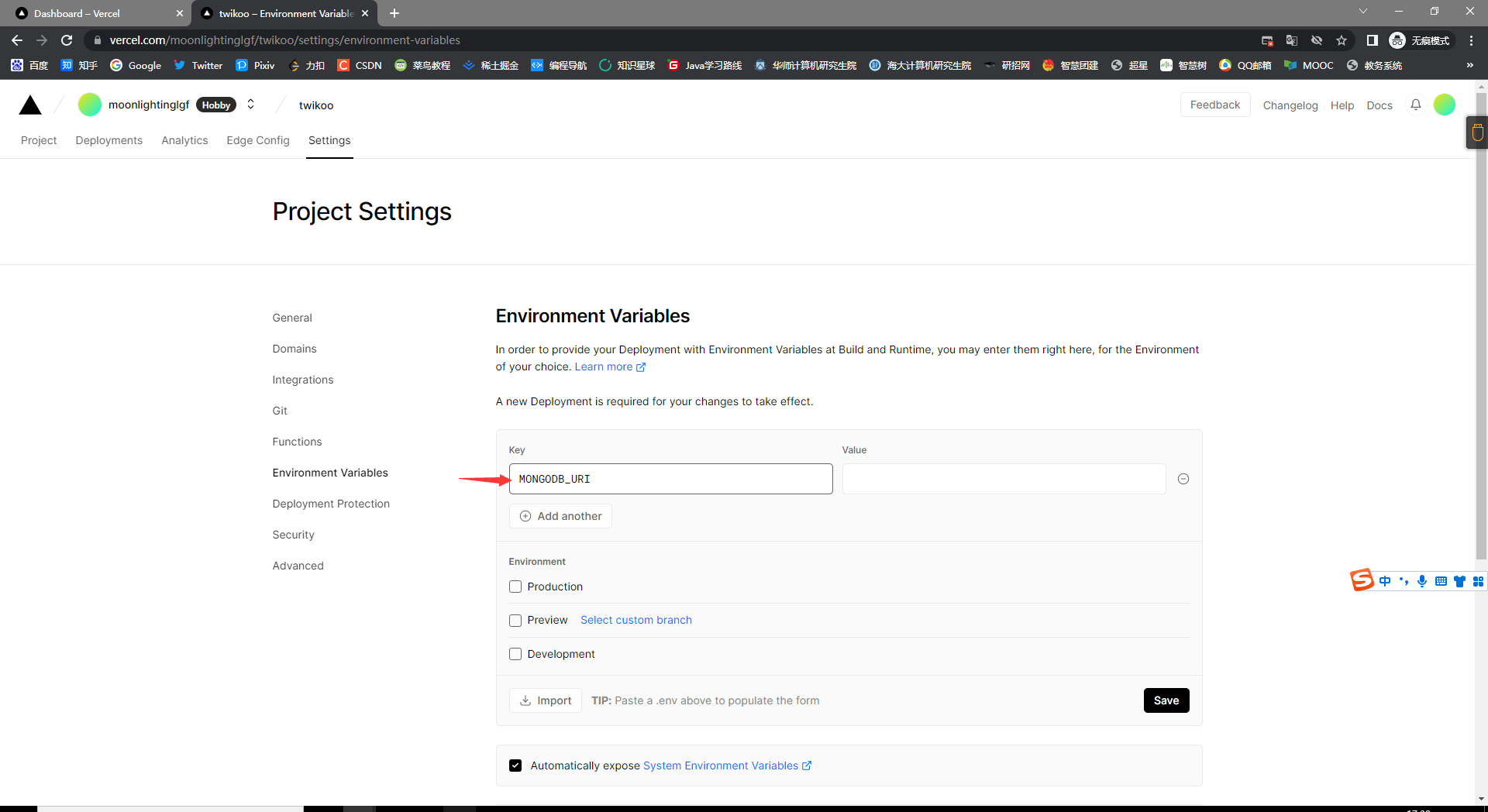1488x812 pixels.
Task: Open Select custom branch chooser
Action: click(x=635, y=620)
